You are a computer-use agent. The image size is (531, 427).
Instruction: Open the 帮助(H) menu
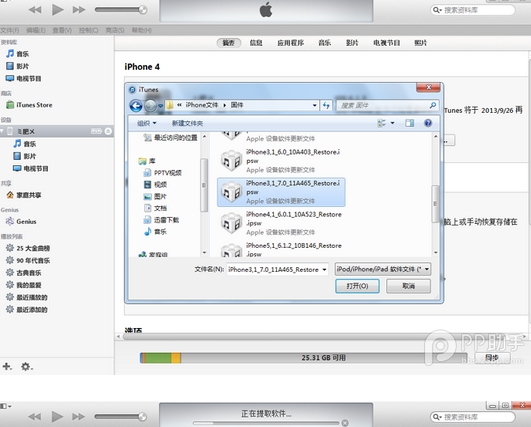[x=142, y=30]
